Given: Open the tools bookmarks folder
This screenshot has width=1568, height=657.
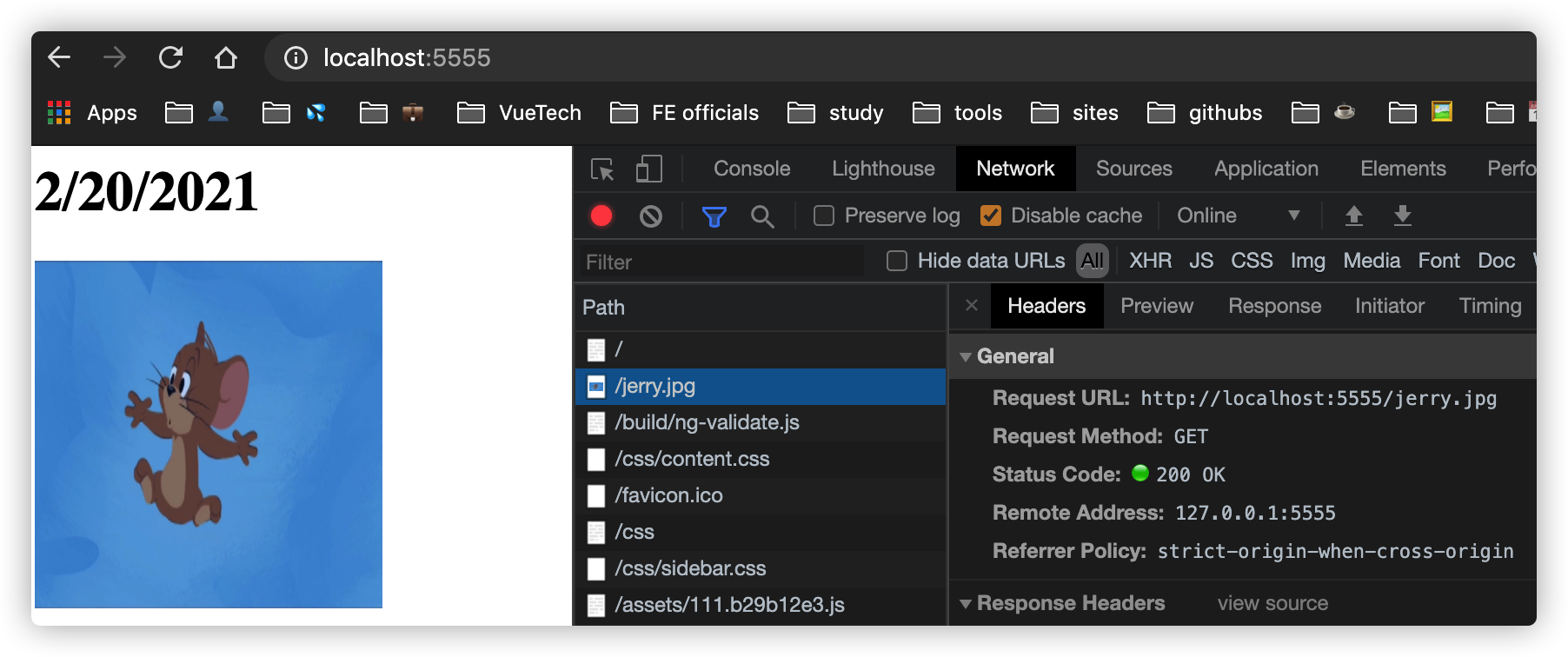Looking at the screenshot, I should (x=957, y=113).
